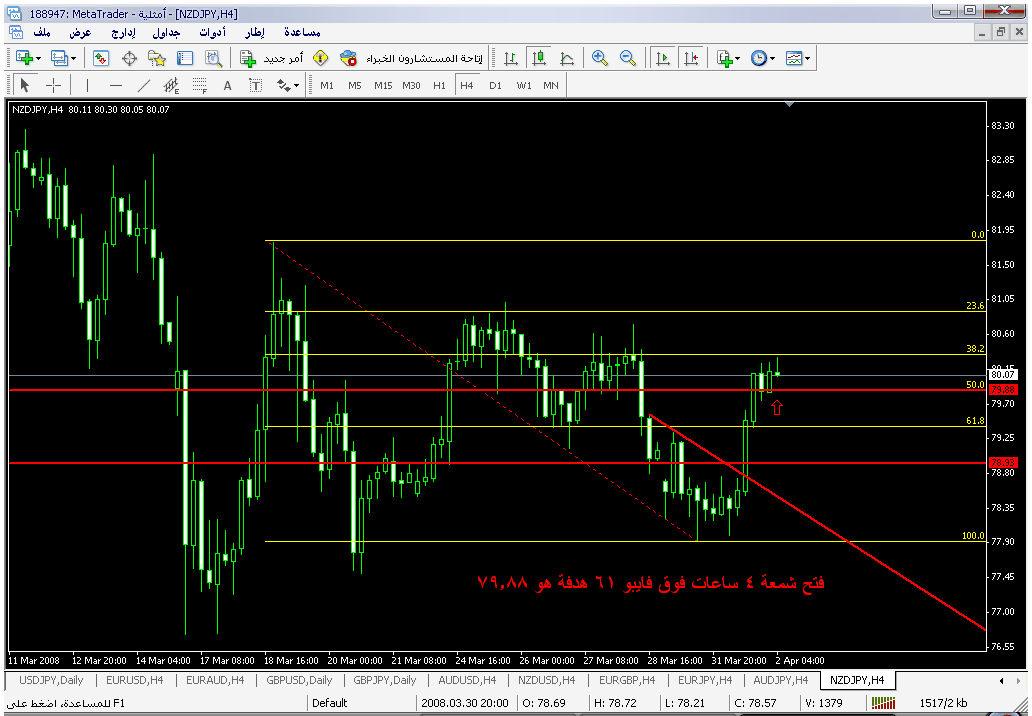
Task: Open the Market Watch window icon
Action: (x=101, y=58)
